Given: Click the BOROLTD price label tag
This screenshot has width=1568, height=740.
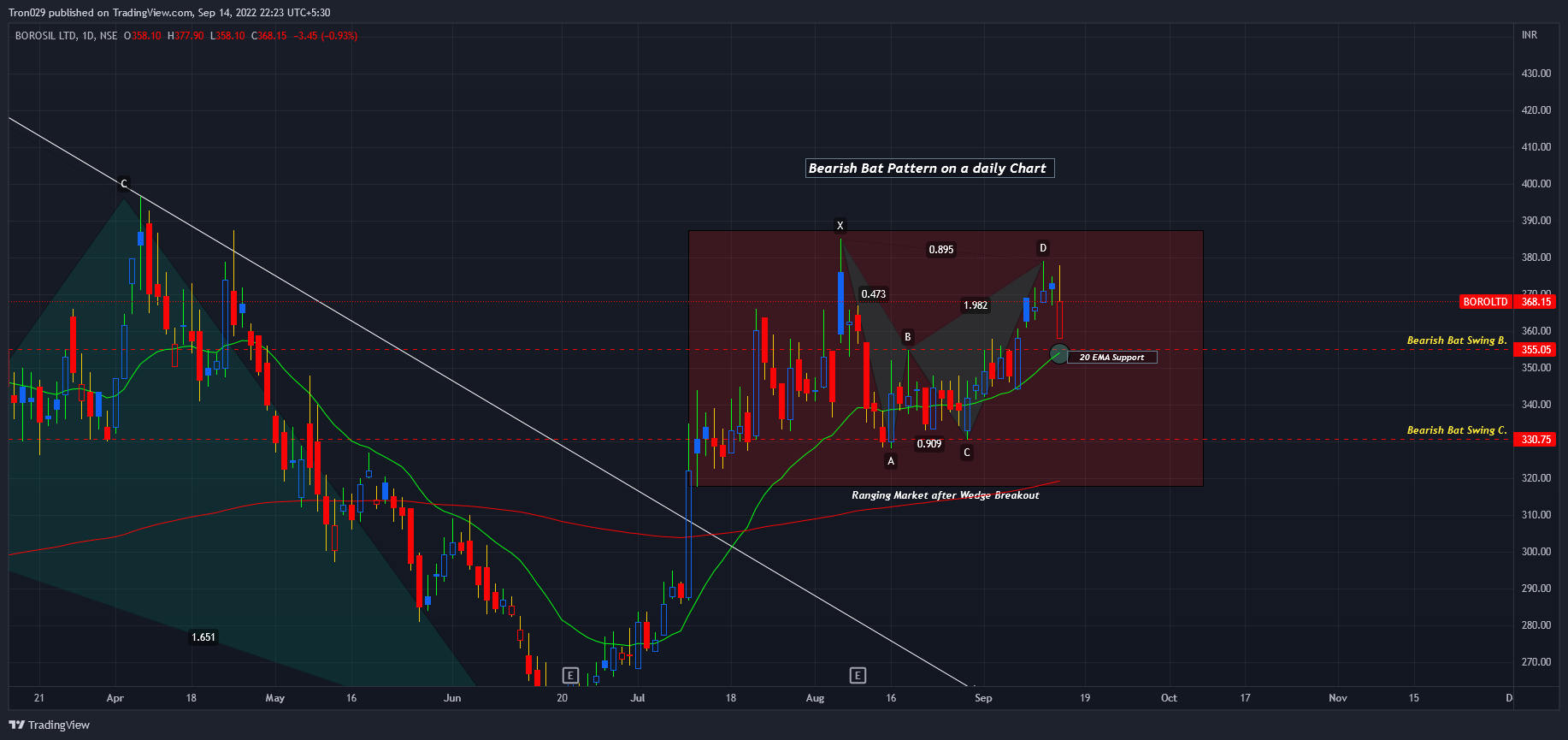Looking at the screenshot, I should 1485,302.
